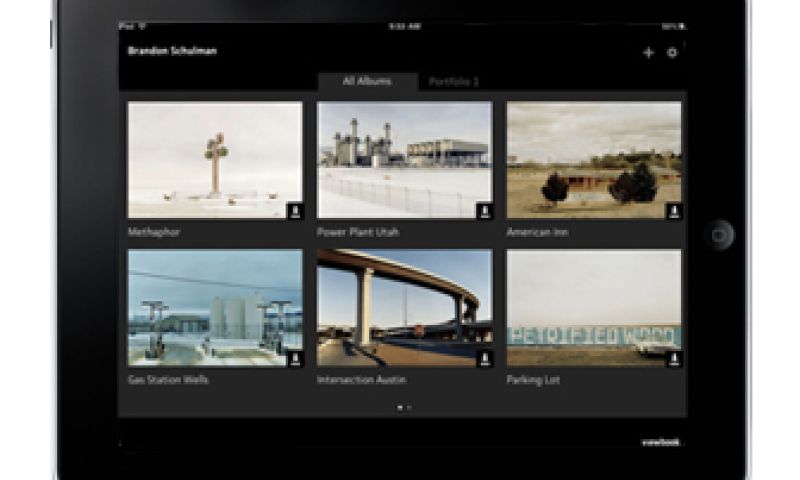Switch to the Portfolio 1 tab
This screenshot has height=480, width=800.
454,82
